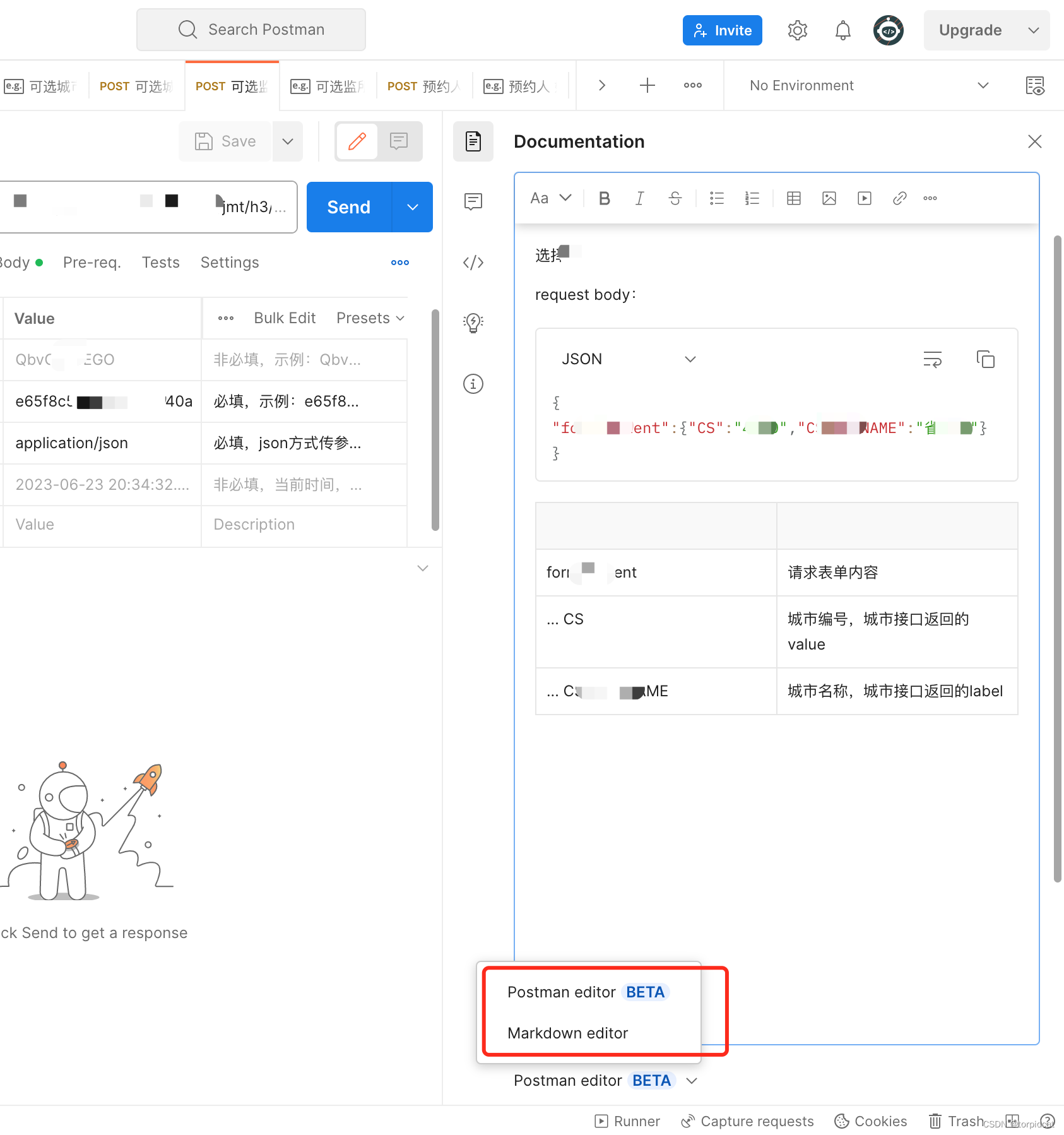
Task: Insert a bulleted list
Action: 716,198
